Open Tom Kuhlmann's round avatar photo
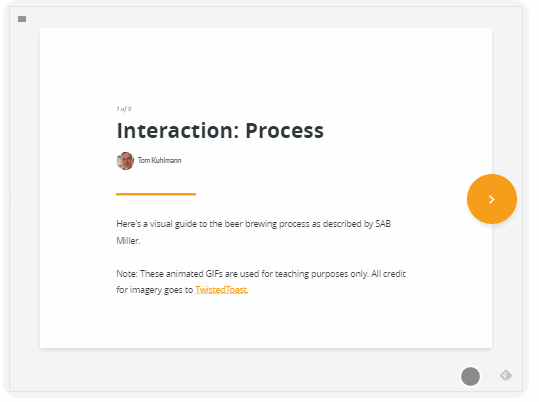Screen dimensions: 539x402 (x=125, y=161)
